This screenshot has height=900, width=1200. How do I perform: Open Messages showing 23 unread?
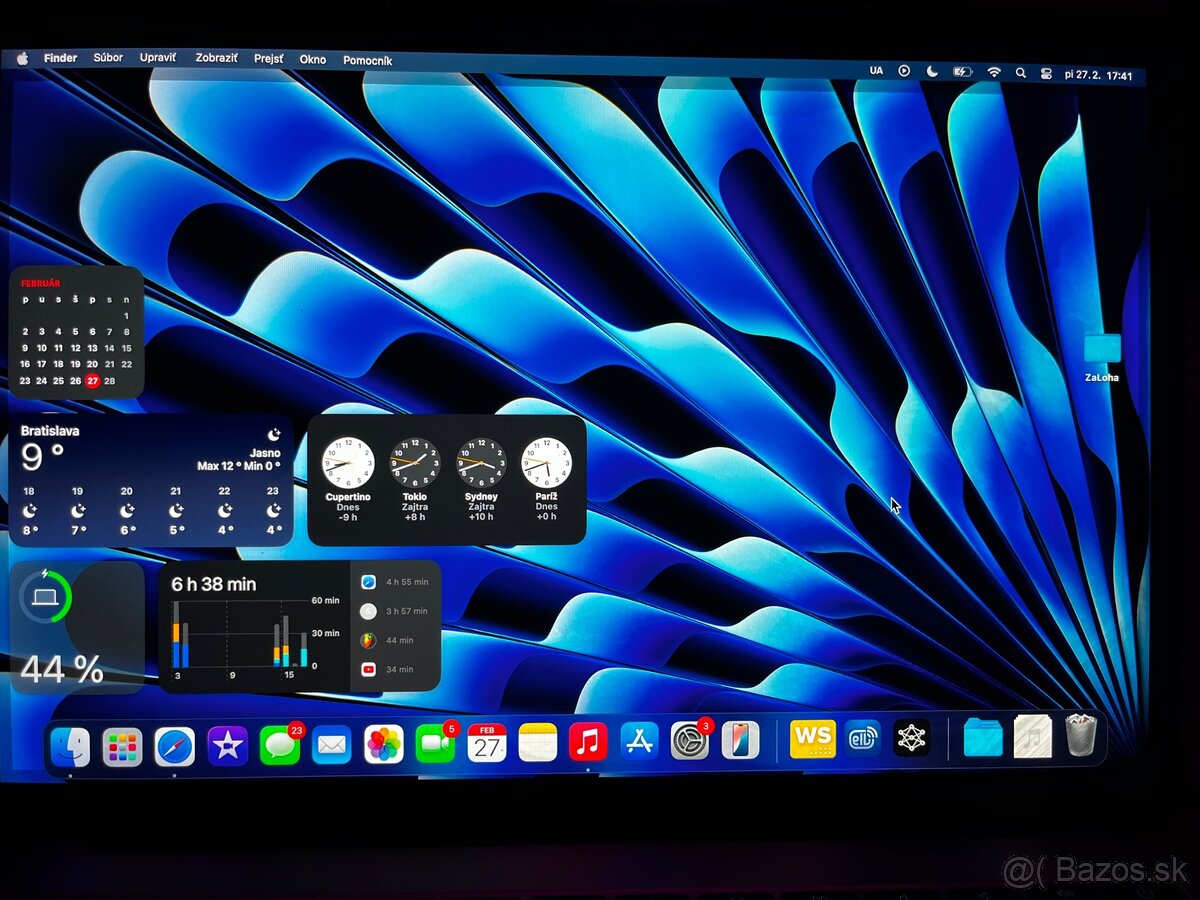(x=278, y=743)
